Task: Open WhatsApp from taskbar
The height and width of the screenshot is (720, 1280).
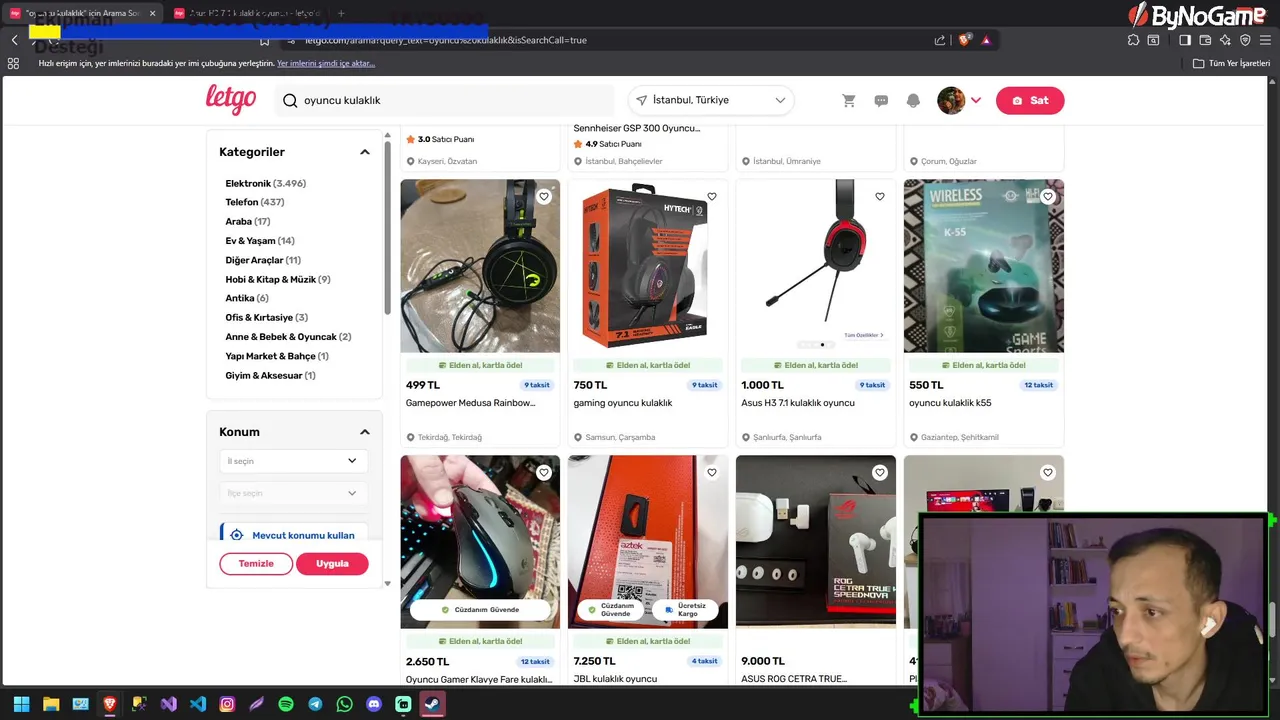Action: point(345,704)
